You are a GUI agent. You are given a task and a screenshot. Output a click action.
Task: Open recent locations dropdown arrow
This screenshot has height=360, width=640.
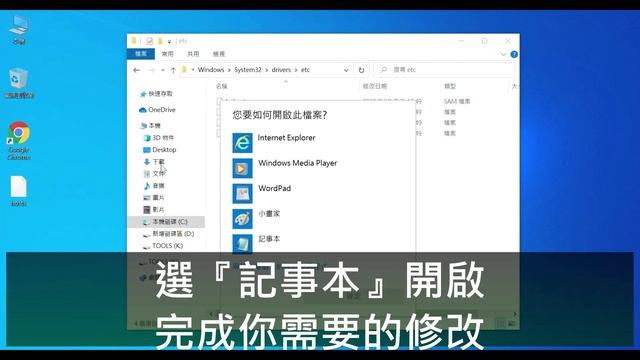click(163, 70)
